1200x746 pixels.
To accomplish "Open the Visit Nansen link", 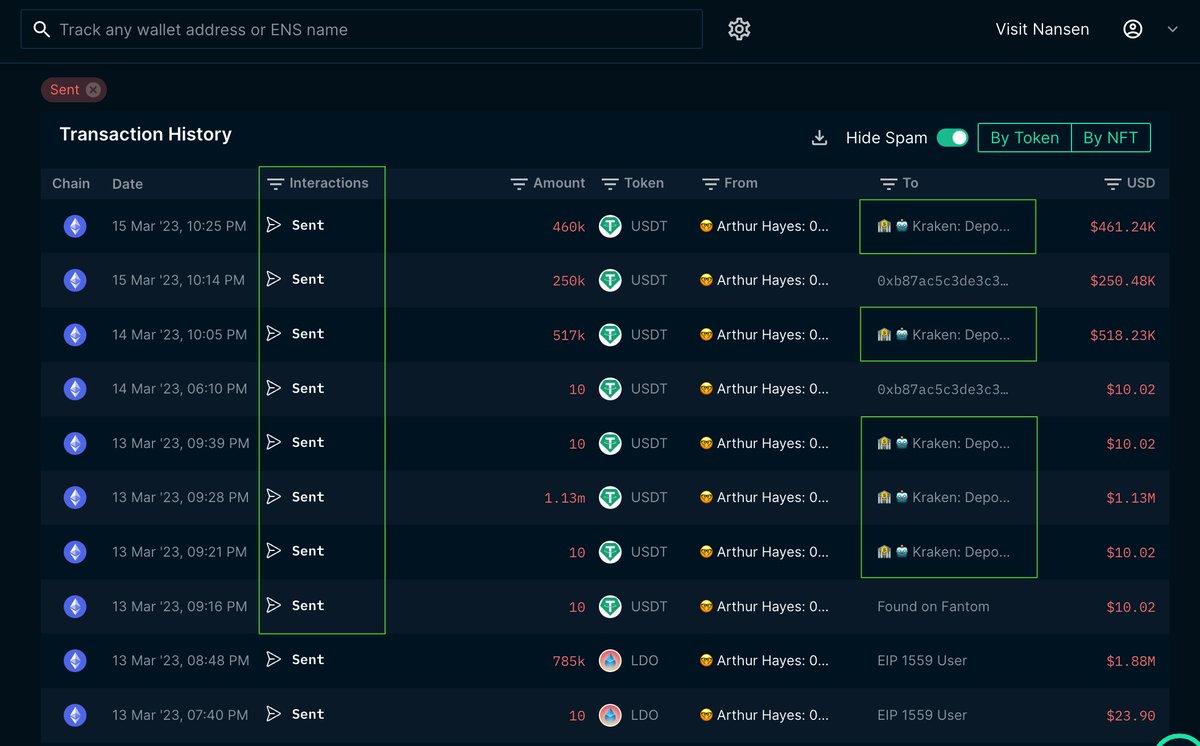I will coord(1042,29).
